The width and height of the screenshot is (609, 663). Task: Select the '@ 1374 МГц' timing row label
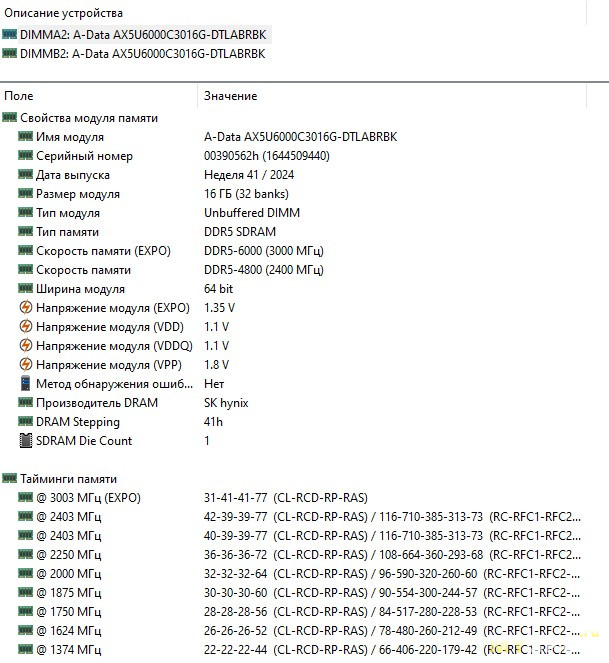point(69,650)
